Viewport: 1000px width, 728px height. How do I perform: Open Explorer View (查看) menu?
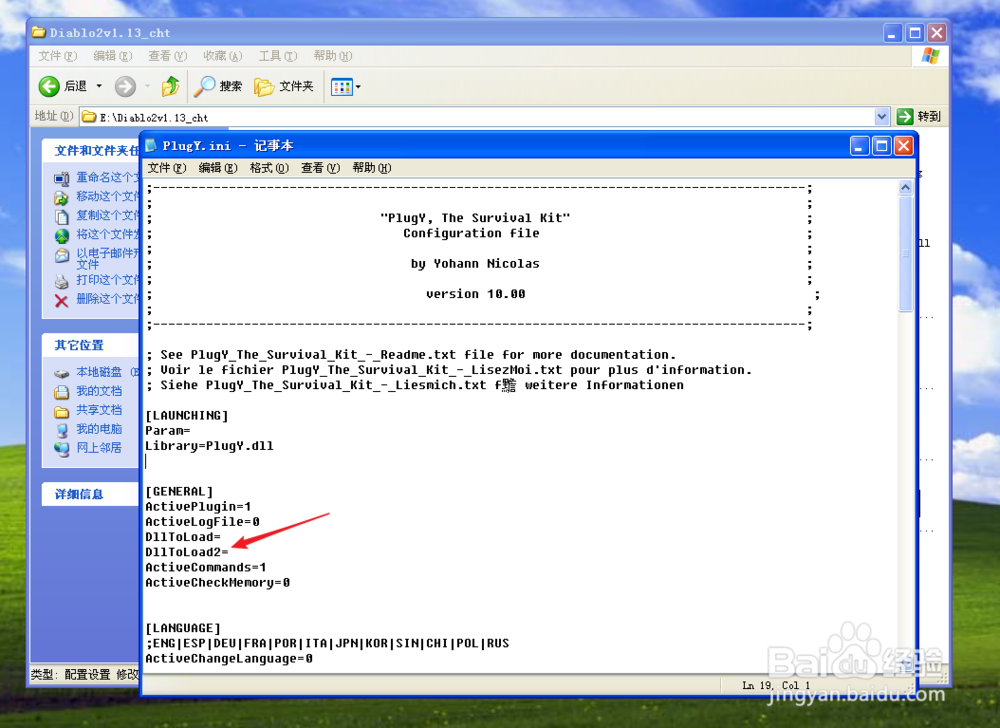tap(168, 56)
